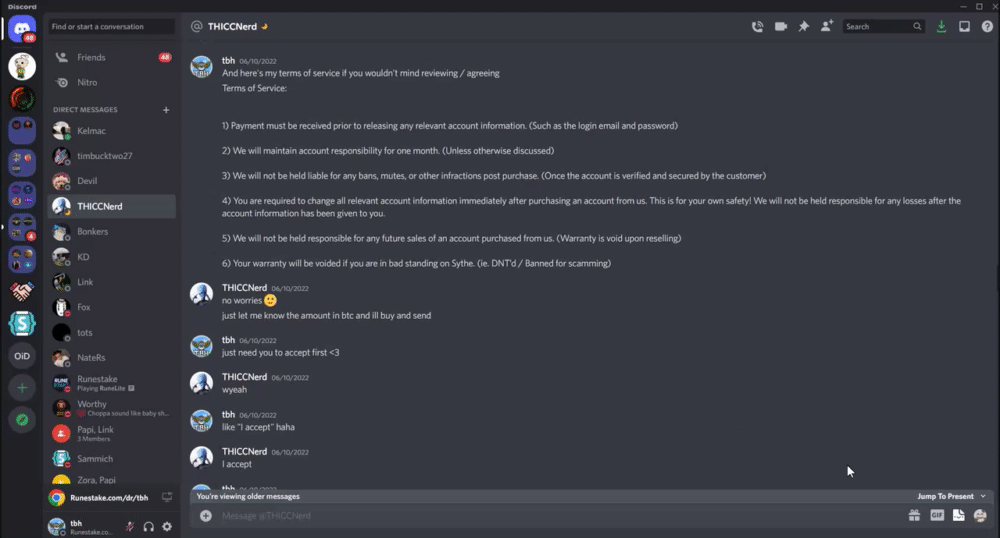Start a video call
This screenshot has height=538, width=1000.
pos(780,27)
